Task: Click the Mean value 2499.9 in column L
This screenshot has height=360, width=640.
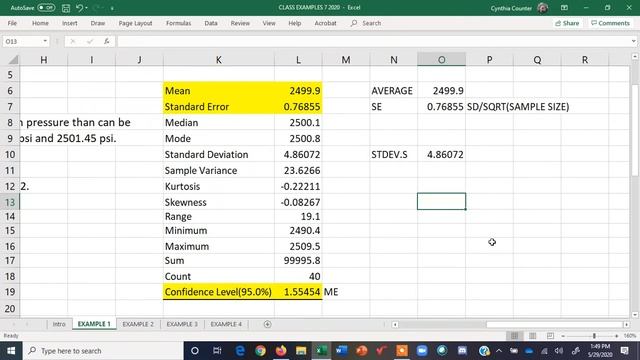Action: point(298,91)
